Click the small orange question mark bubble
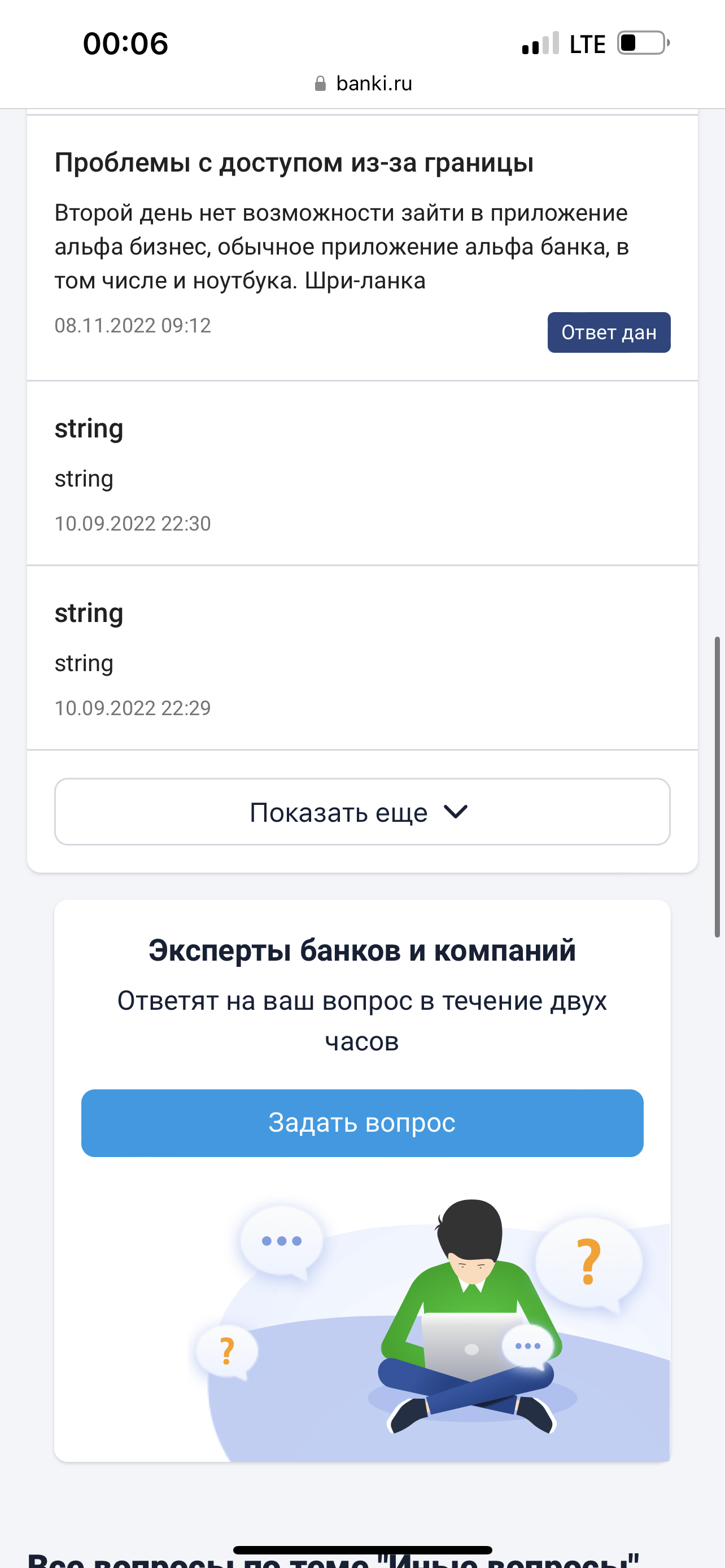 [226, 1352]
